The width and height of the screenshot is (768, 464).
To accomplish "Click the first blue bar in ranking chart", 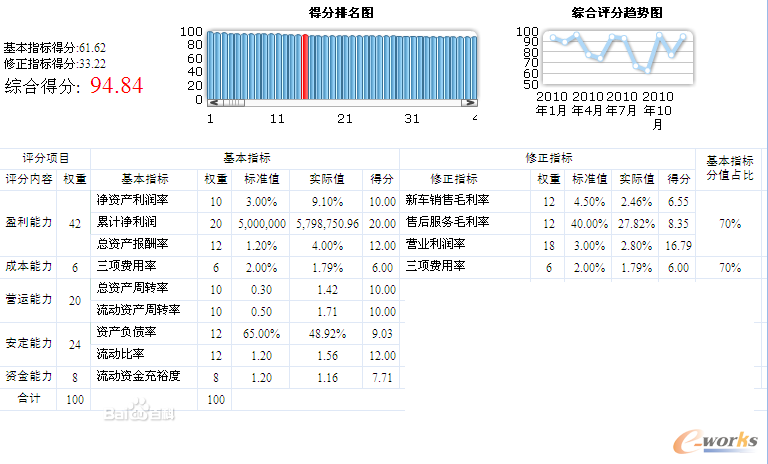I will coord(211,66).
